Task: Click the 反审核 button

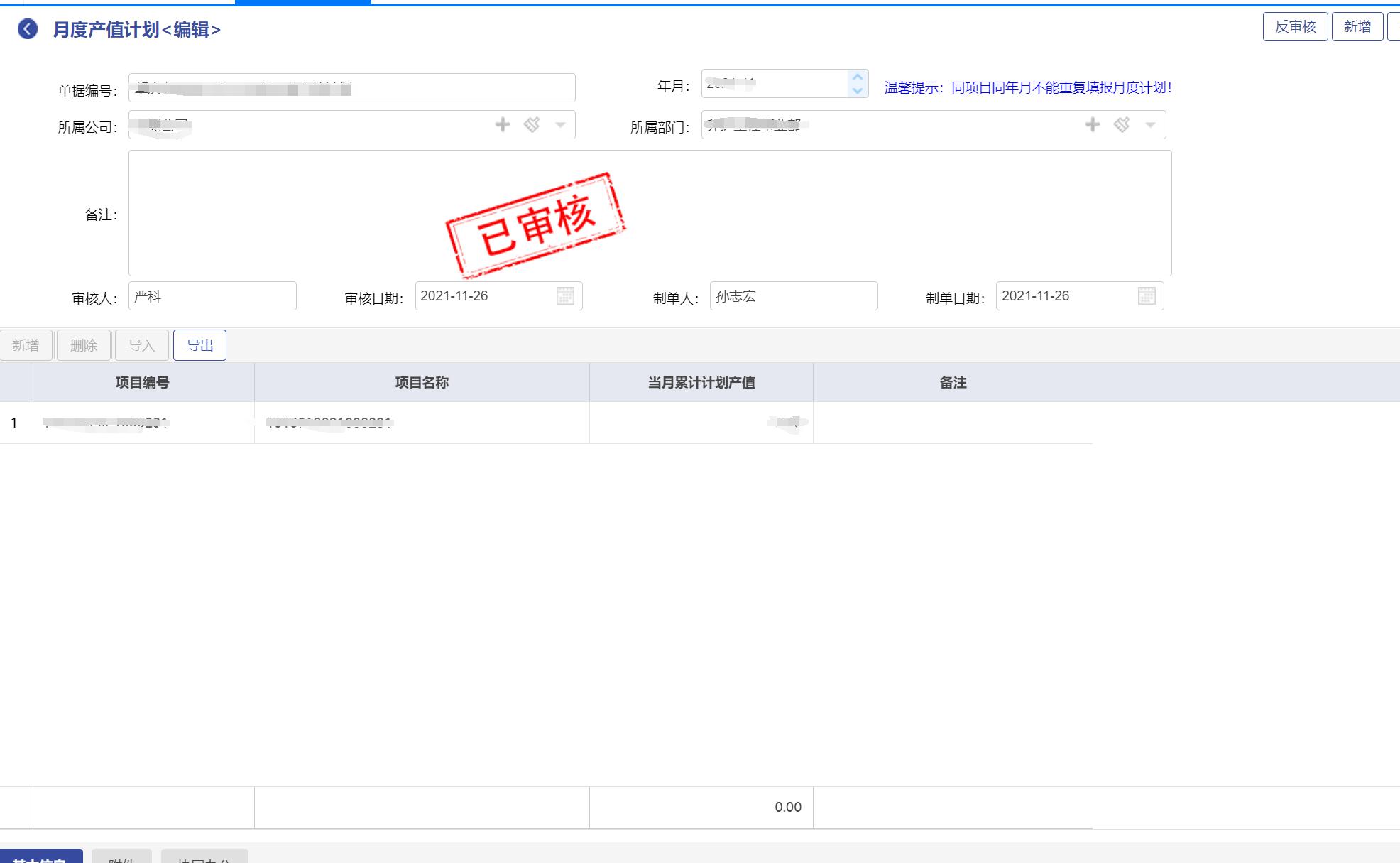Action: (x=1295, y=27)
